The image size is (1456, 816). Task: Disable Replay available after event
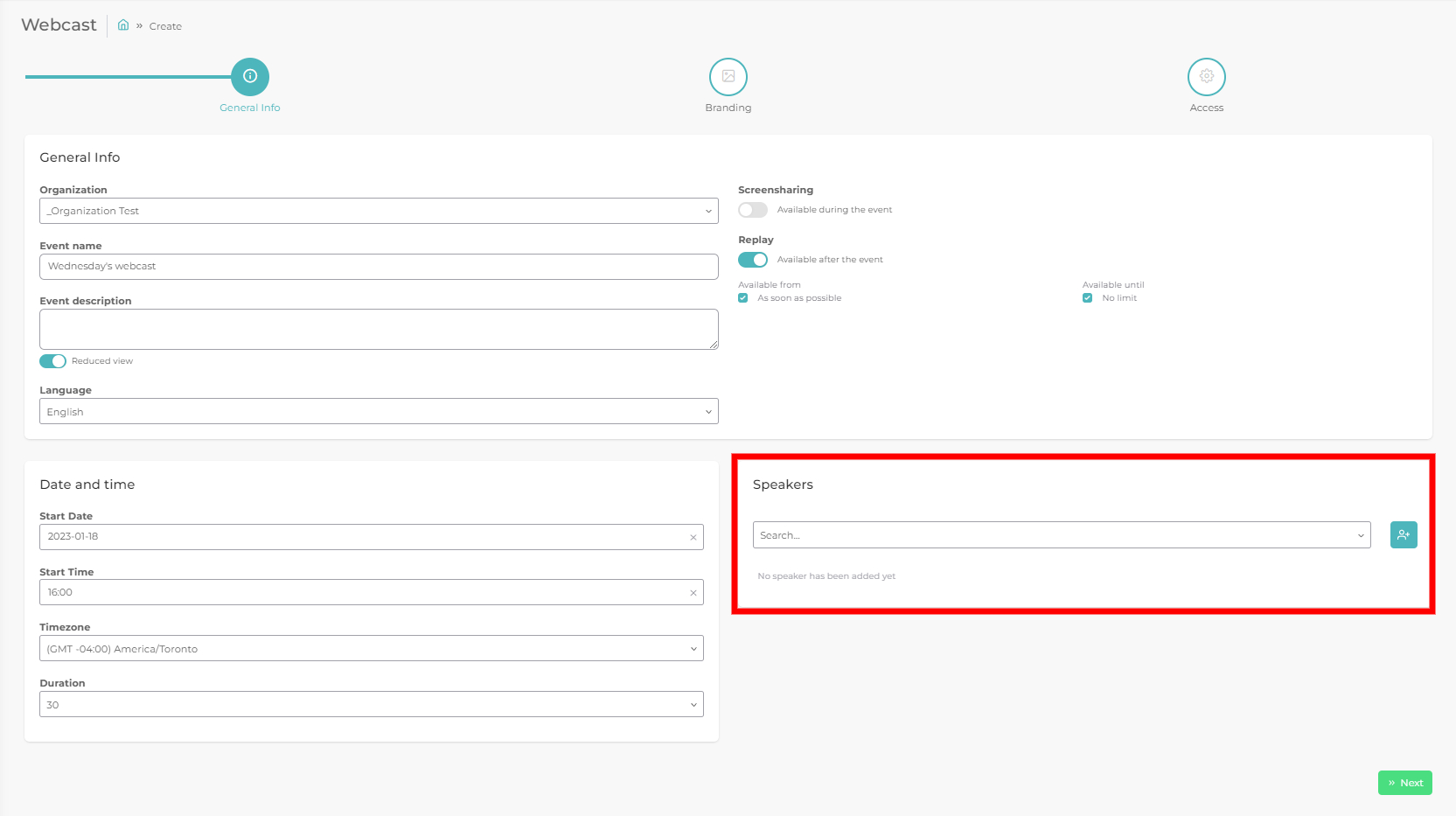tap(753, 260)
